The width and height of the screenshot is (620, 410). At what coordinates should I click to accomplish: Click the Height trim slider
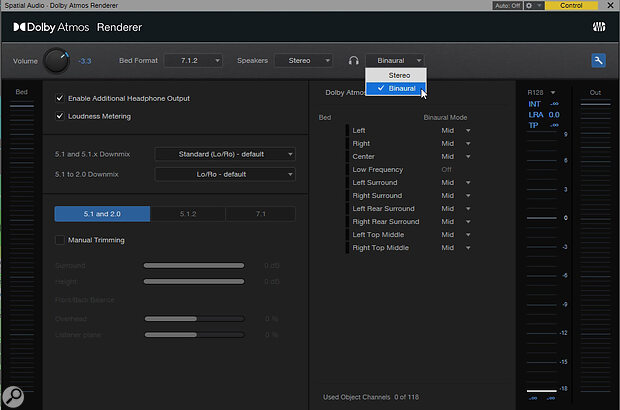click(x=194, y=282)
